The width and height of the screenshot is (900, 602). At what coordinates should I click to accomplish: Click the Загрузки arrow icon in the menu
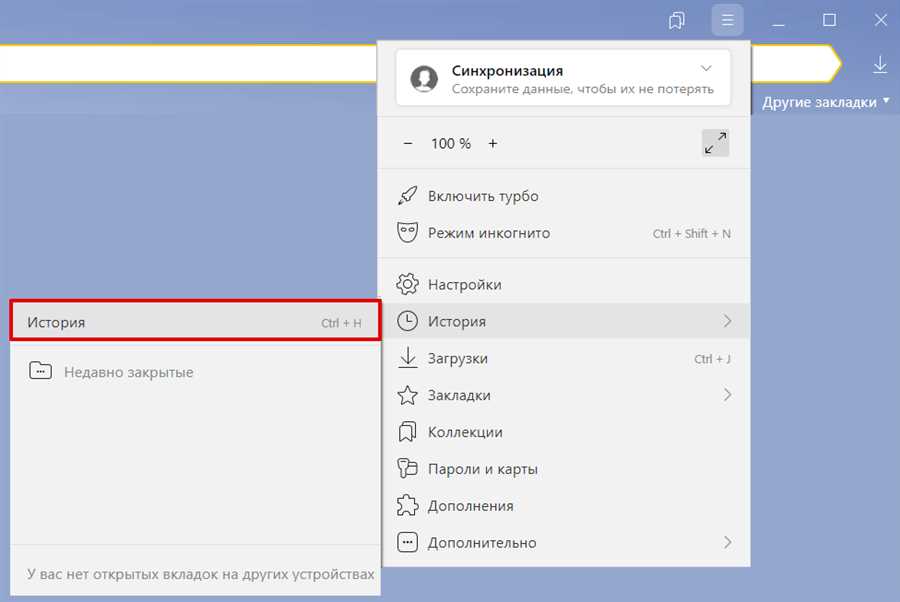[x=408, y=358]
